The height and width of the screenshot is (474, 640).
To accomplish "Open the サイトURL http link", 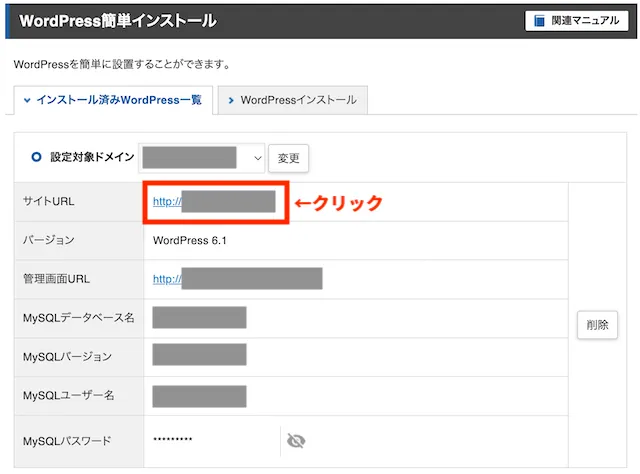I will coord(167,201).
